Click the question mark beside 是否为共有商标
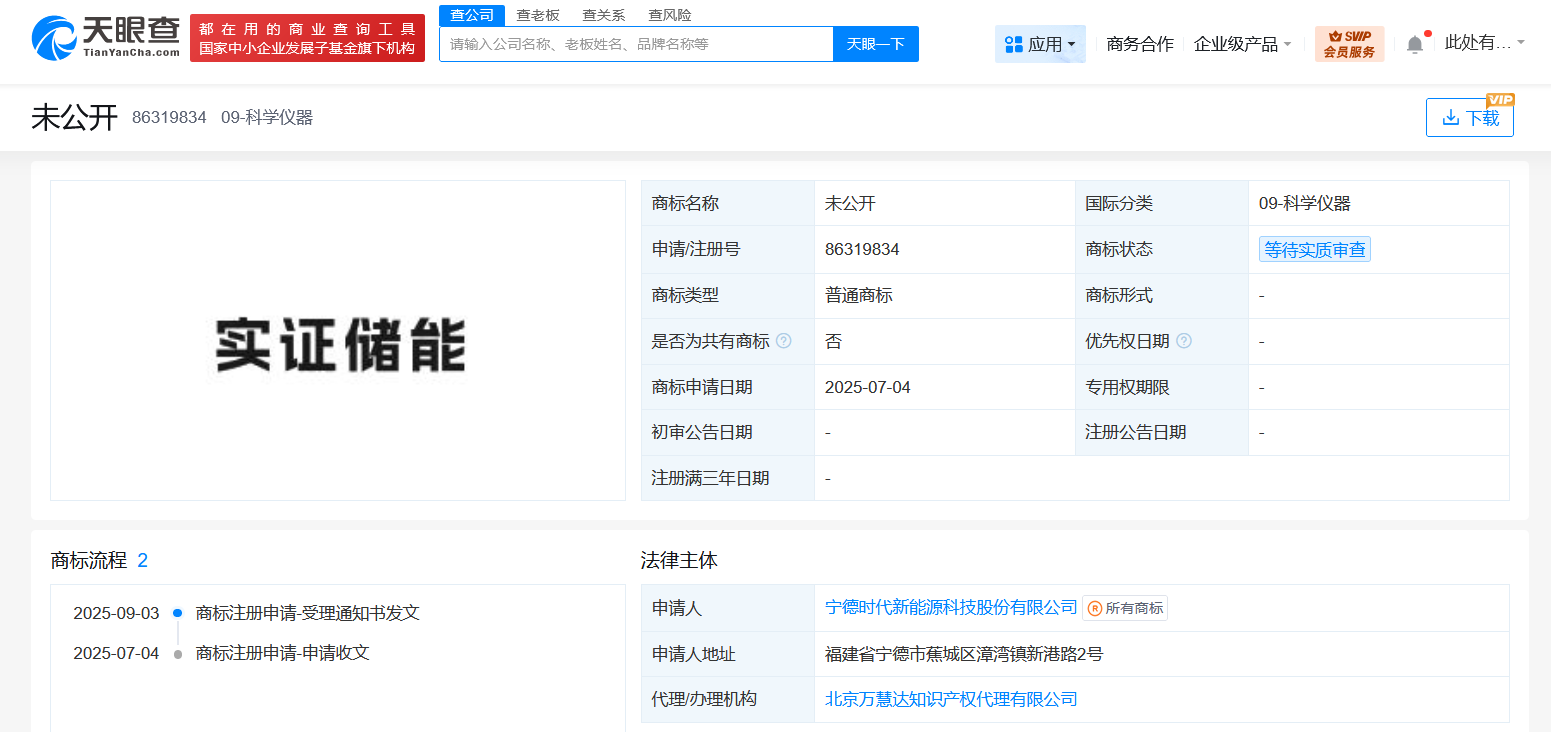This screenshot has width=1551, height=732. click(784, 341)
